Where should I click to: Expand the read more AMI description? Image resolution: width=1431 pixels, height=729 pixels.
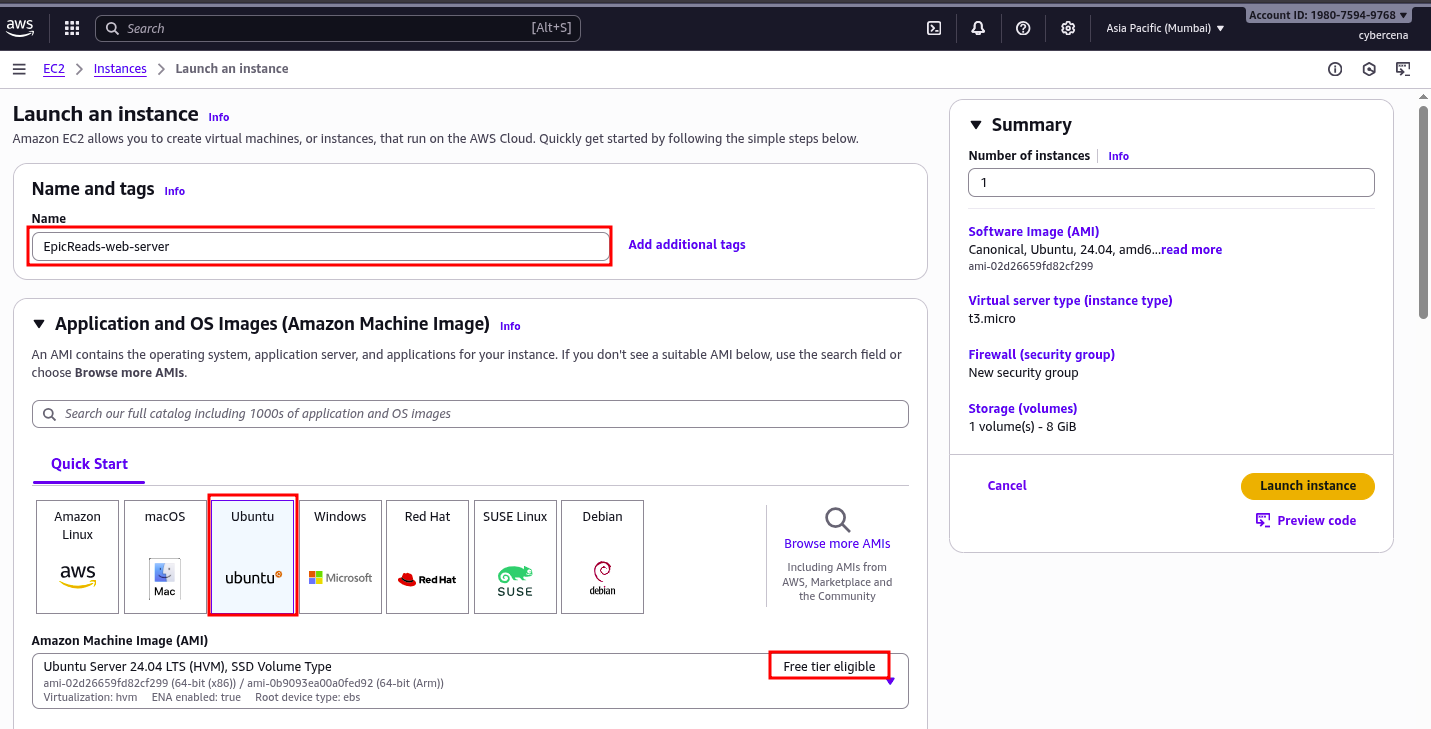point(1191,250)
